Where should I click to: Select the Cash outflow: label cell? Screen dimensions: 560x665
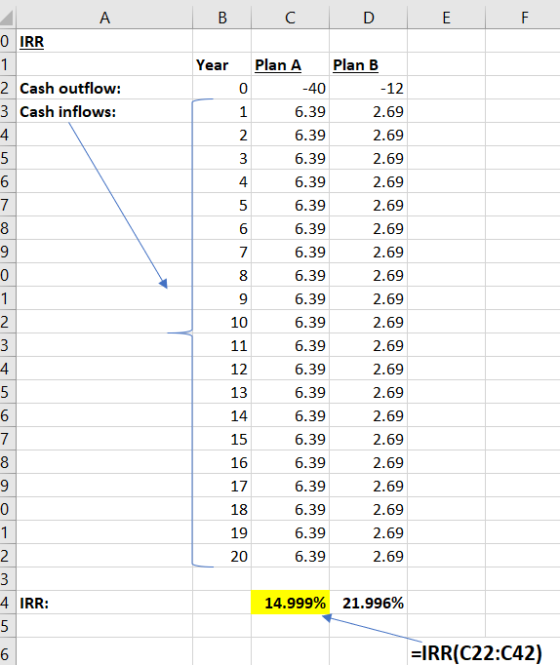pyautogui.click(x=104, y=88)
